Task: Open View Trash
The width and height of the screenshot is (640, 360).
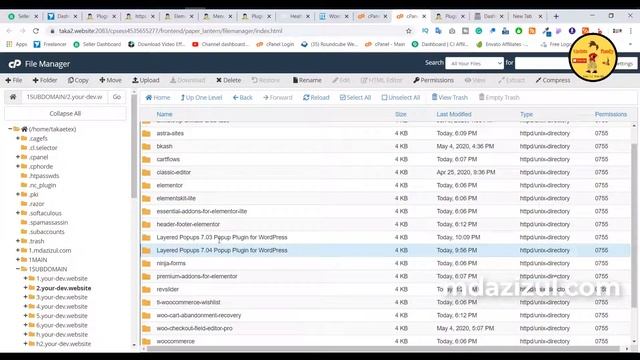Action: tap(449, 98)
